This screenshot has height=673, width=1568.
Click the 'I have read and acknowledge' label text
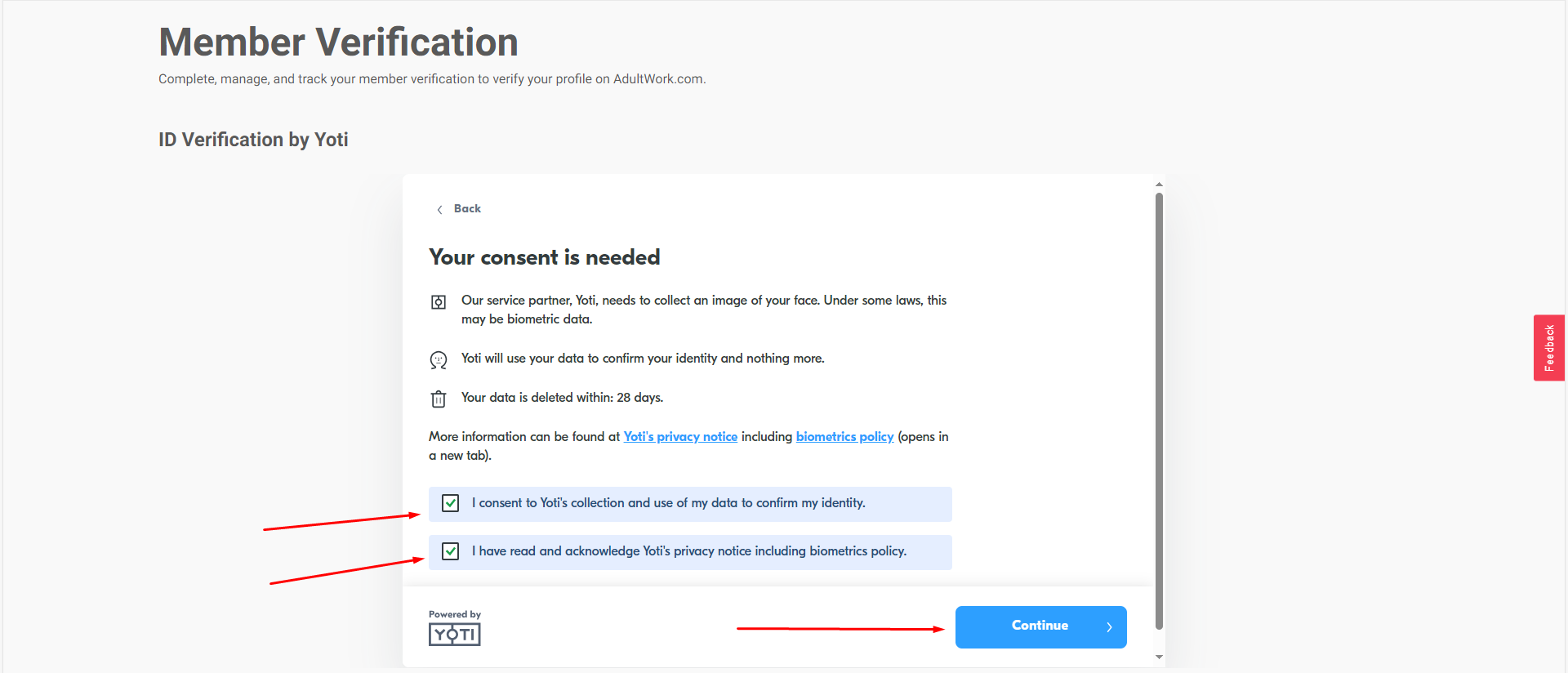tap(688, 551)
